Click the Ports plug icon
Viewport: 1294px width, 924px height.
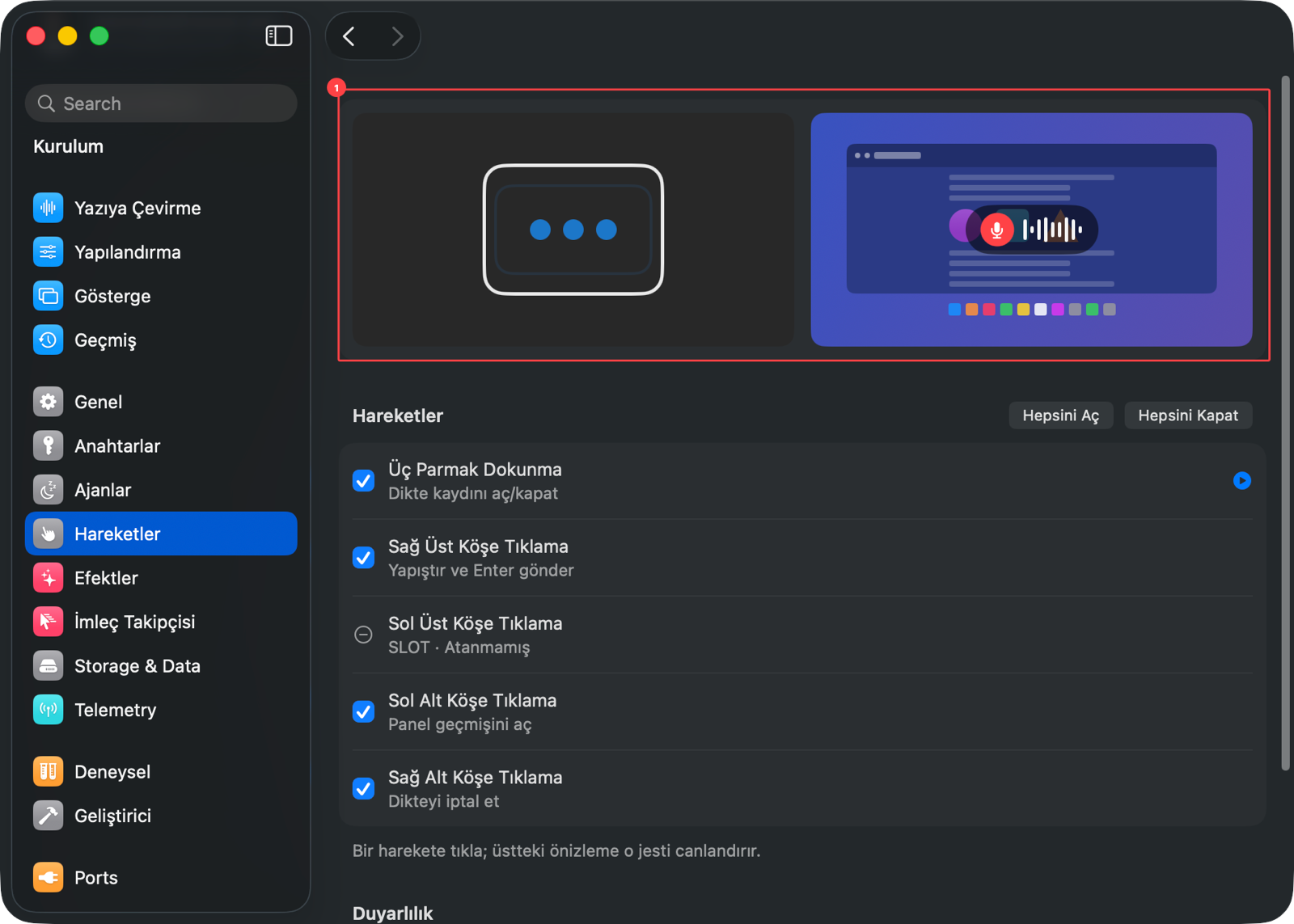(x=48, y=877)
